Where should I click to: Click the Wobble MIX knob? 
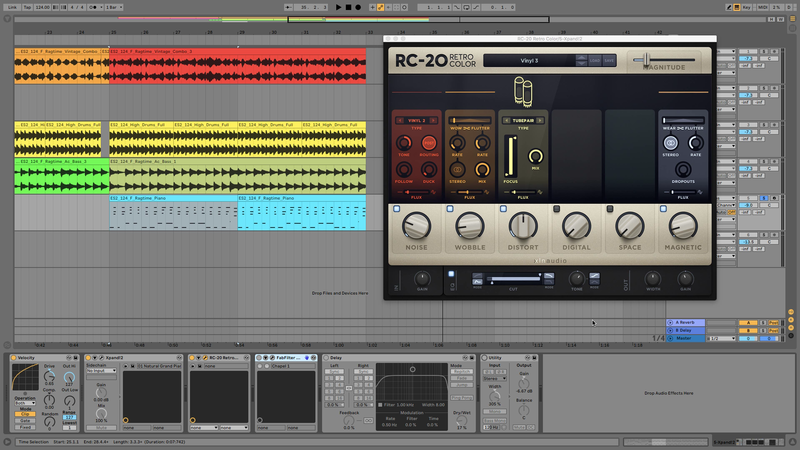(x=482, y=169)
